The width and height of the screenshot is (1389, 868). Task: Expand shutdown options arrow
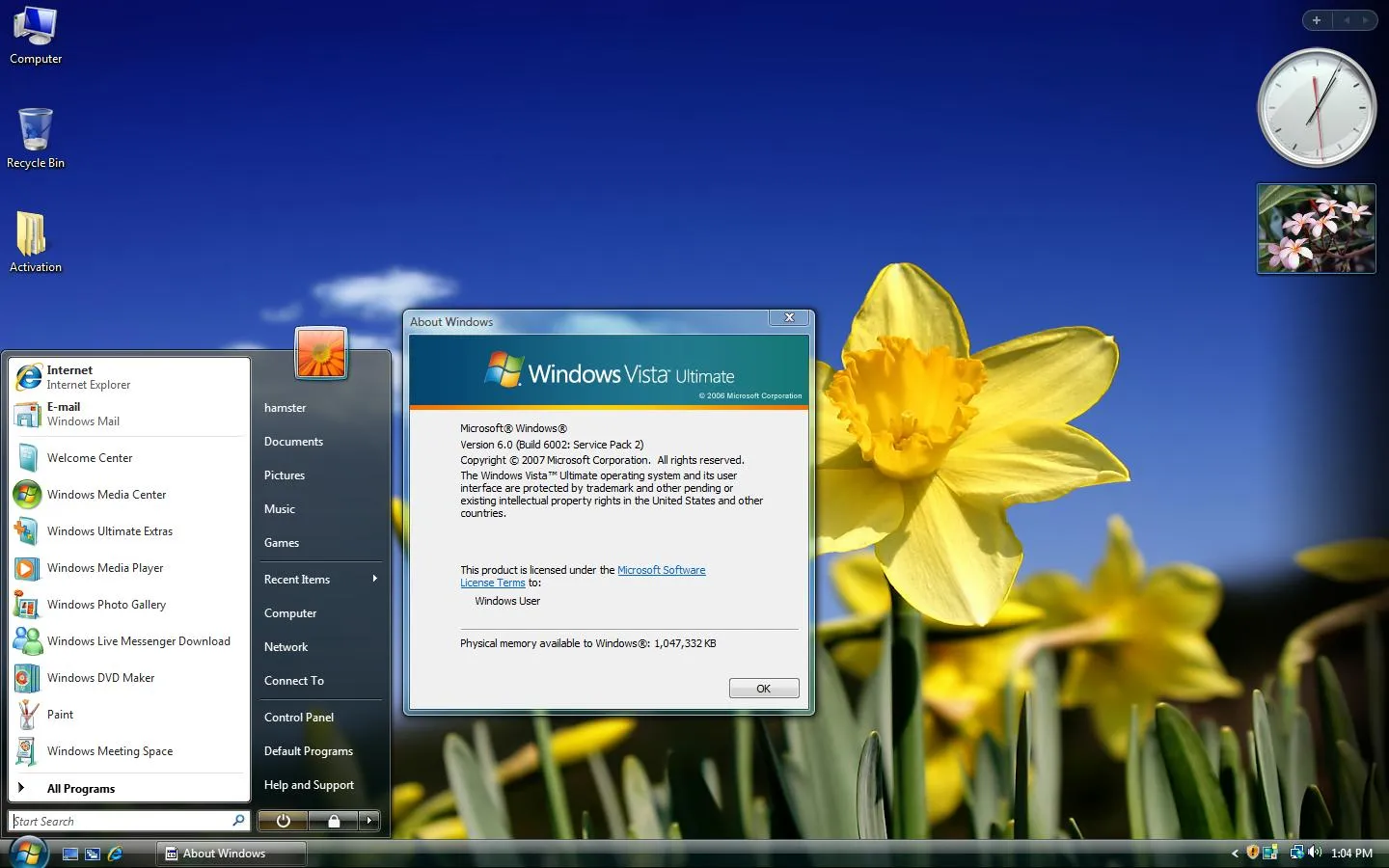pyautogui.click(x=369, y=821)
